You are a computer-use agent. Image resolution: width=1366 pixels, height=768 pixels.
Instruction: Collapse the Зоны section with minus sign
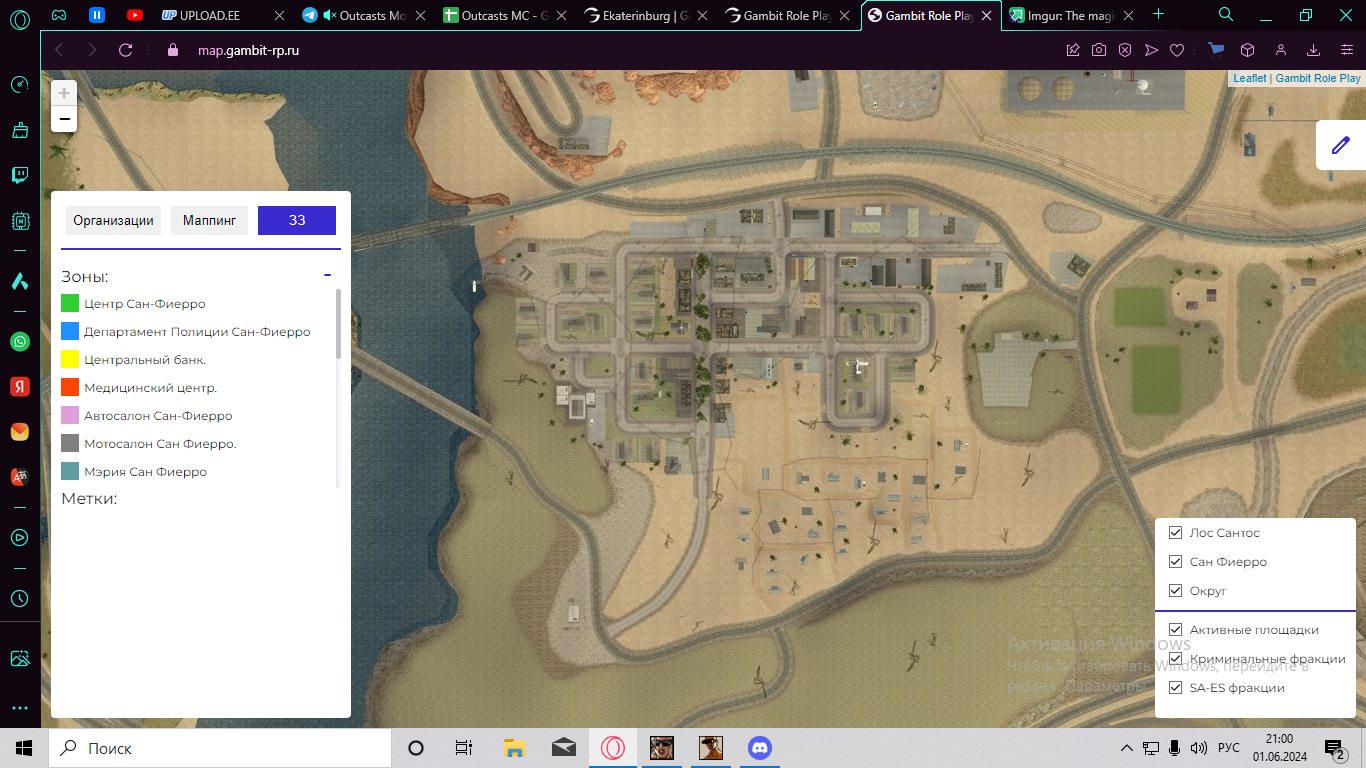coord(327,275)
